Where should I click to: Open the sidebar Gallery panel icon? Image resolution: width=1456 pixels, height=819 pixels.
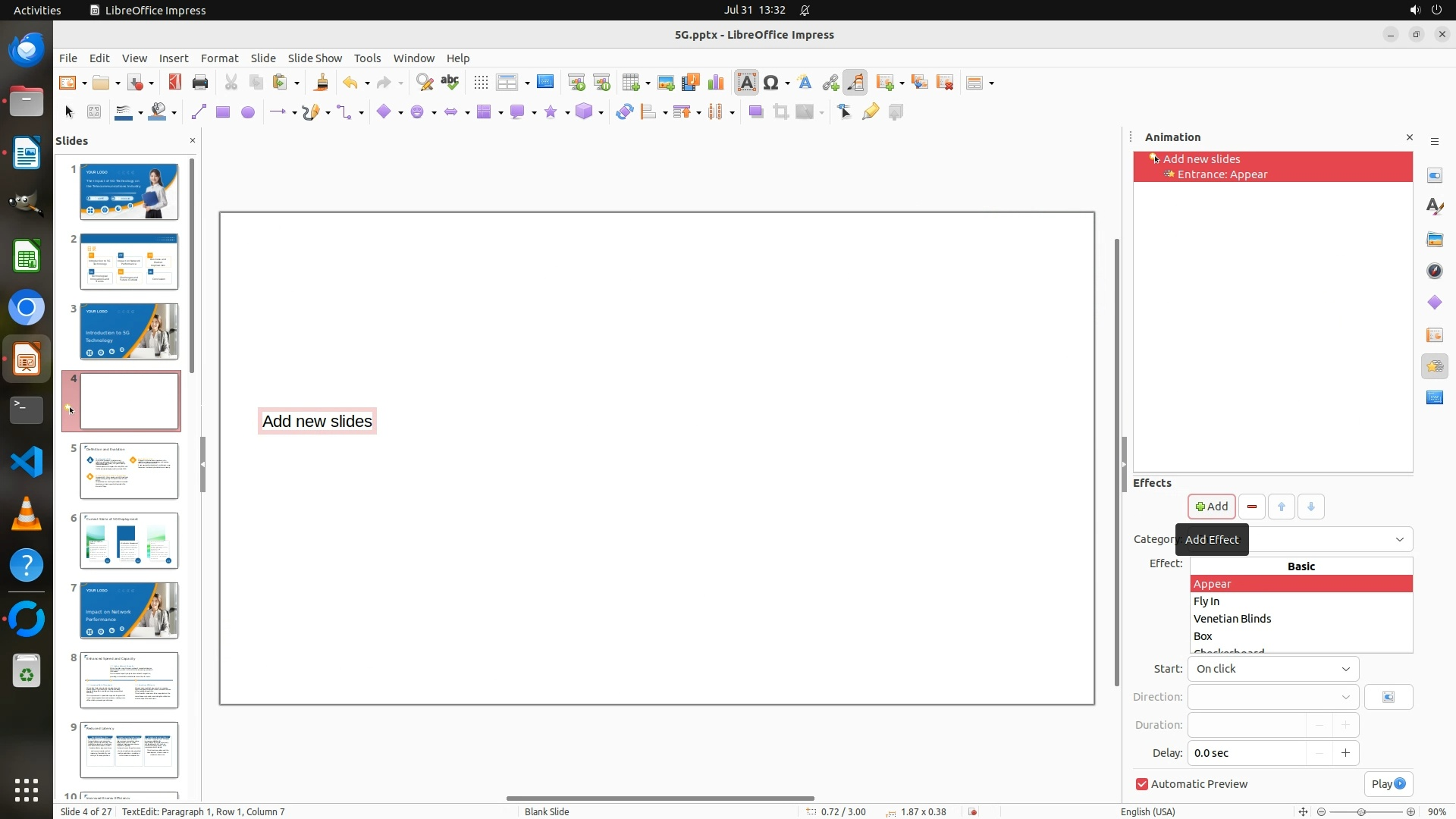click(x=1434, y=239)
